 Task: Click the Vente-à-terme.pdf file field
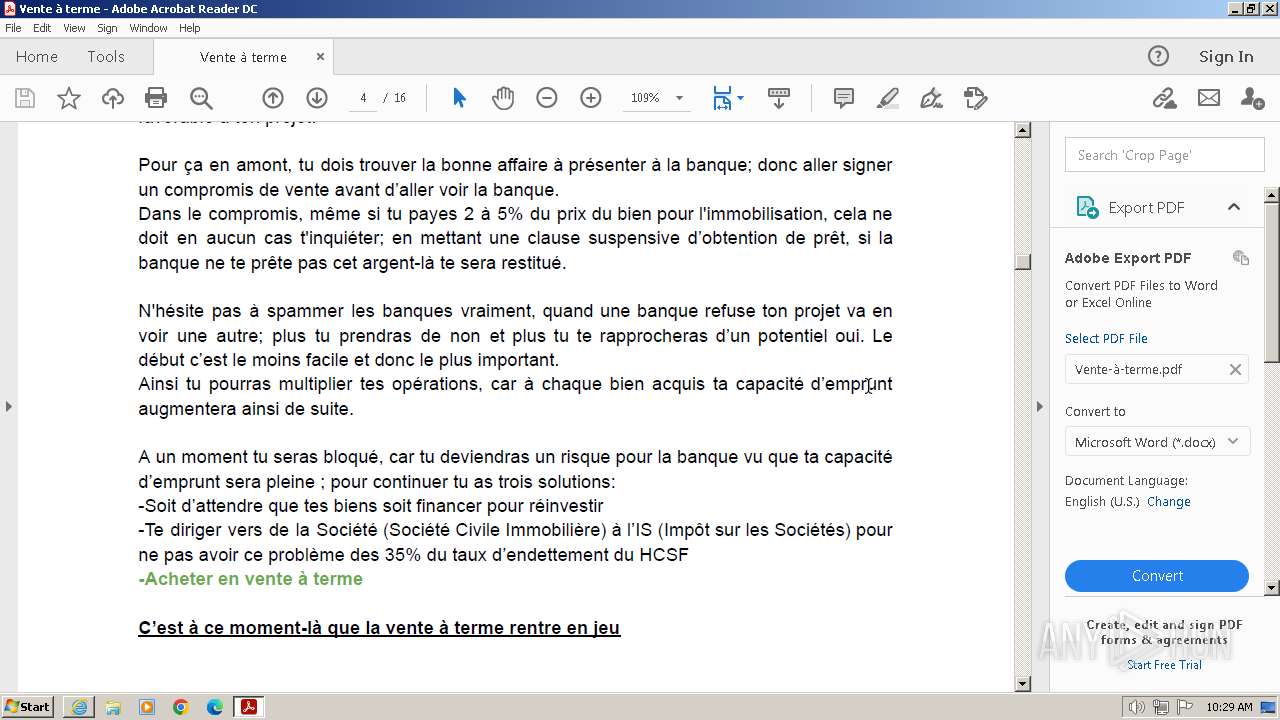(1157, 369)
